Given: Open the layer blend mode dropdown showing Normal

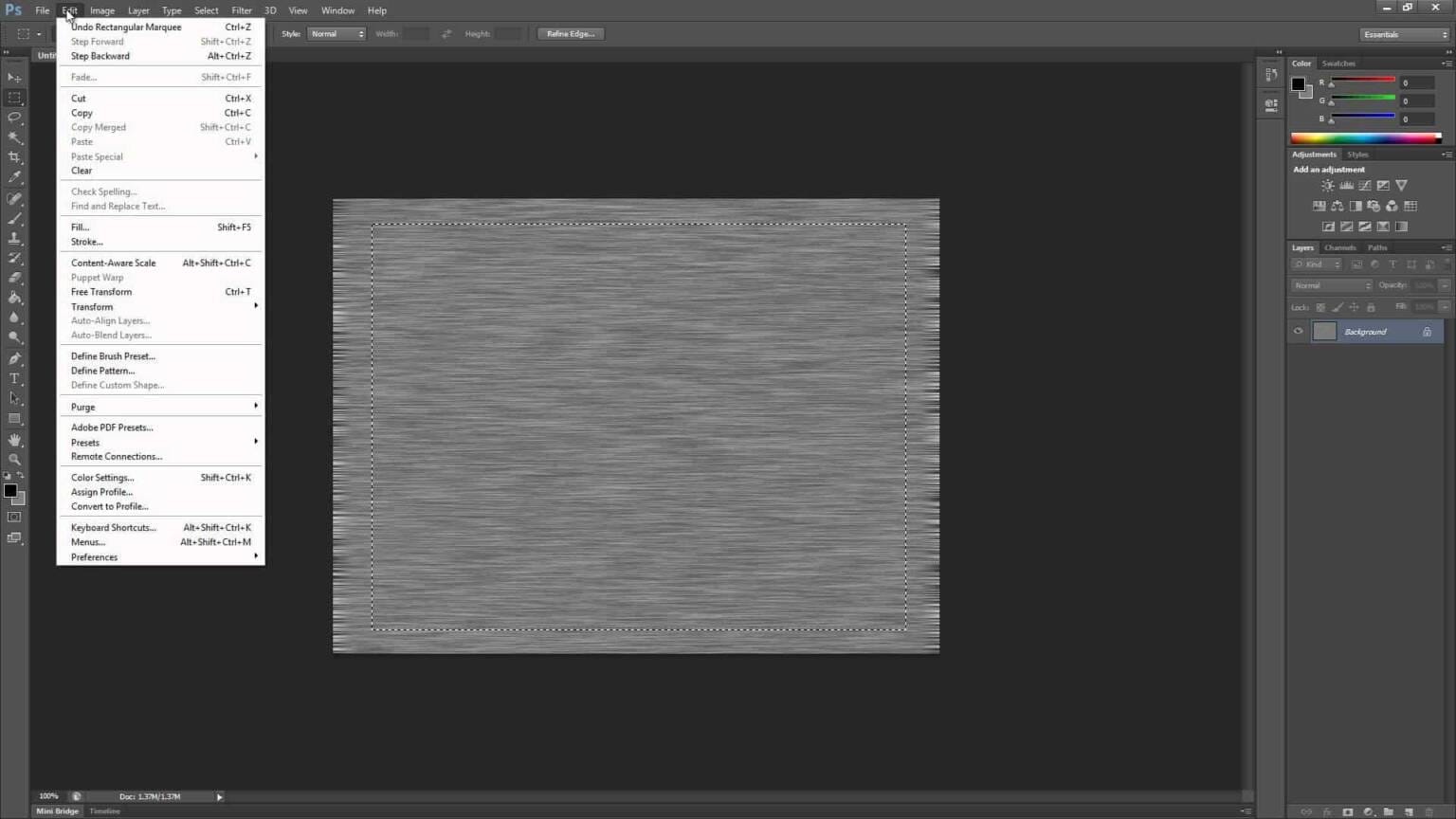Looking at the screenshot, I should point(1331,284).
